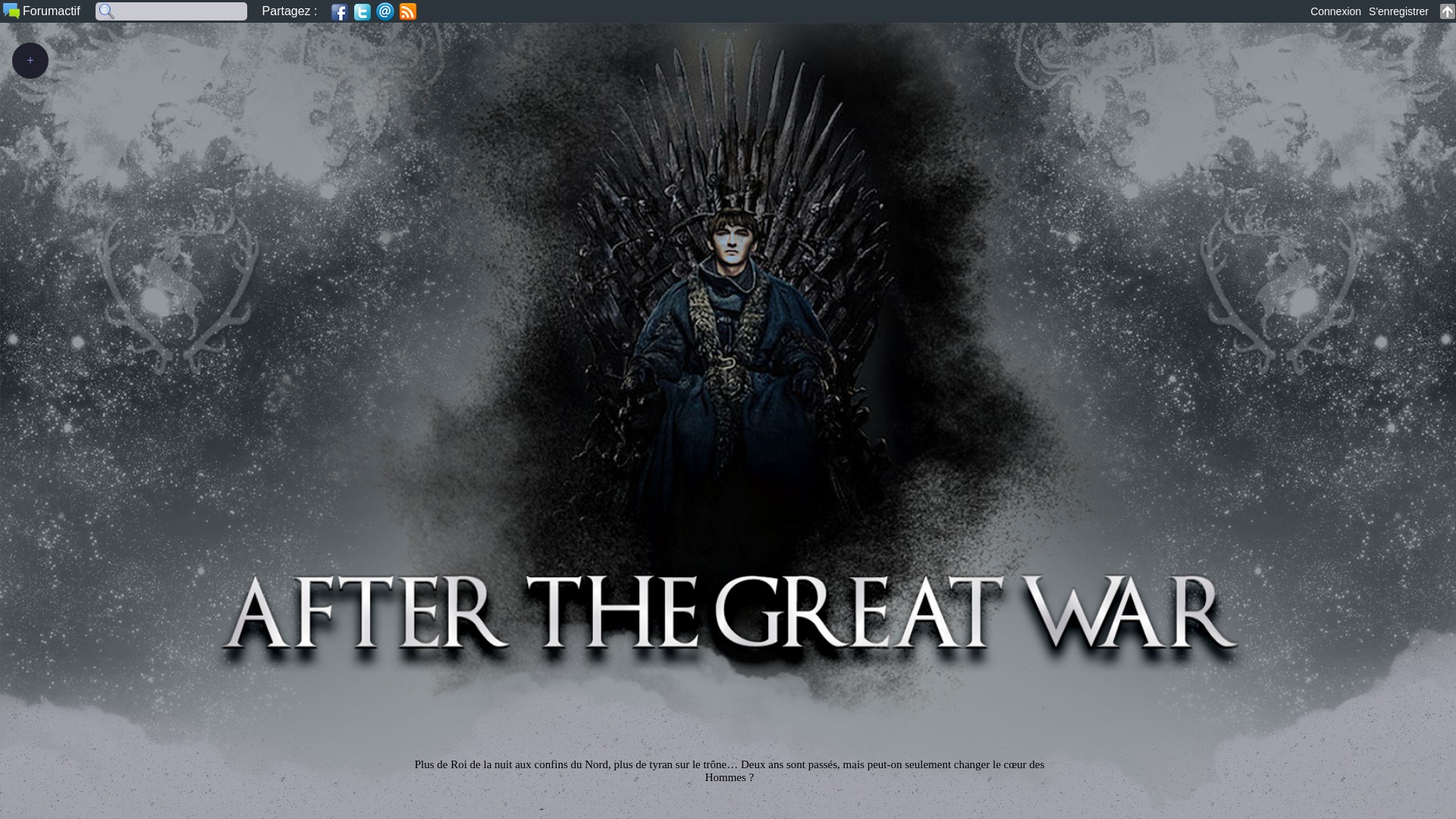Image resolution: width=1456 pixels, height=819 pixels.
Task: Share on Twitter icon
Action: (362, 11)
